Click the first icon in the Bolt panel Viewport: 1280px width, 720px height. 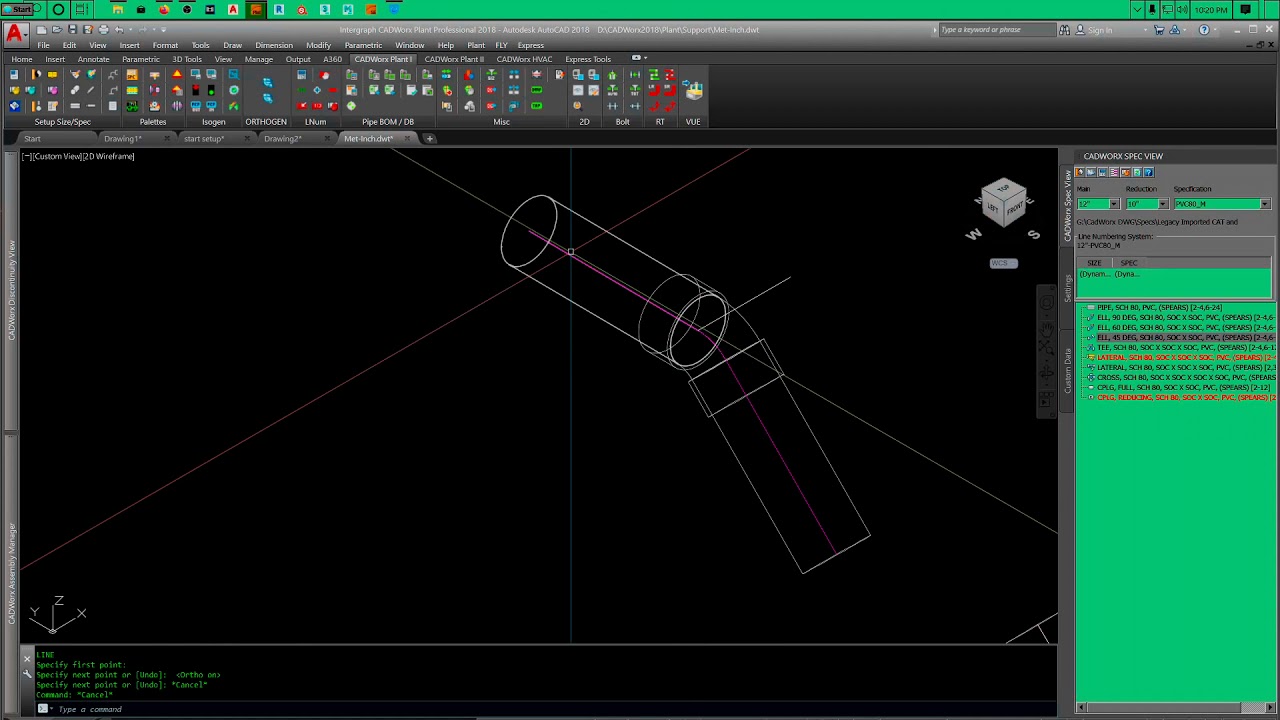pos(613,75)
